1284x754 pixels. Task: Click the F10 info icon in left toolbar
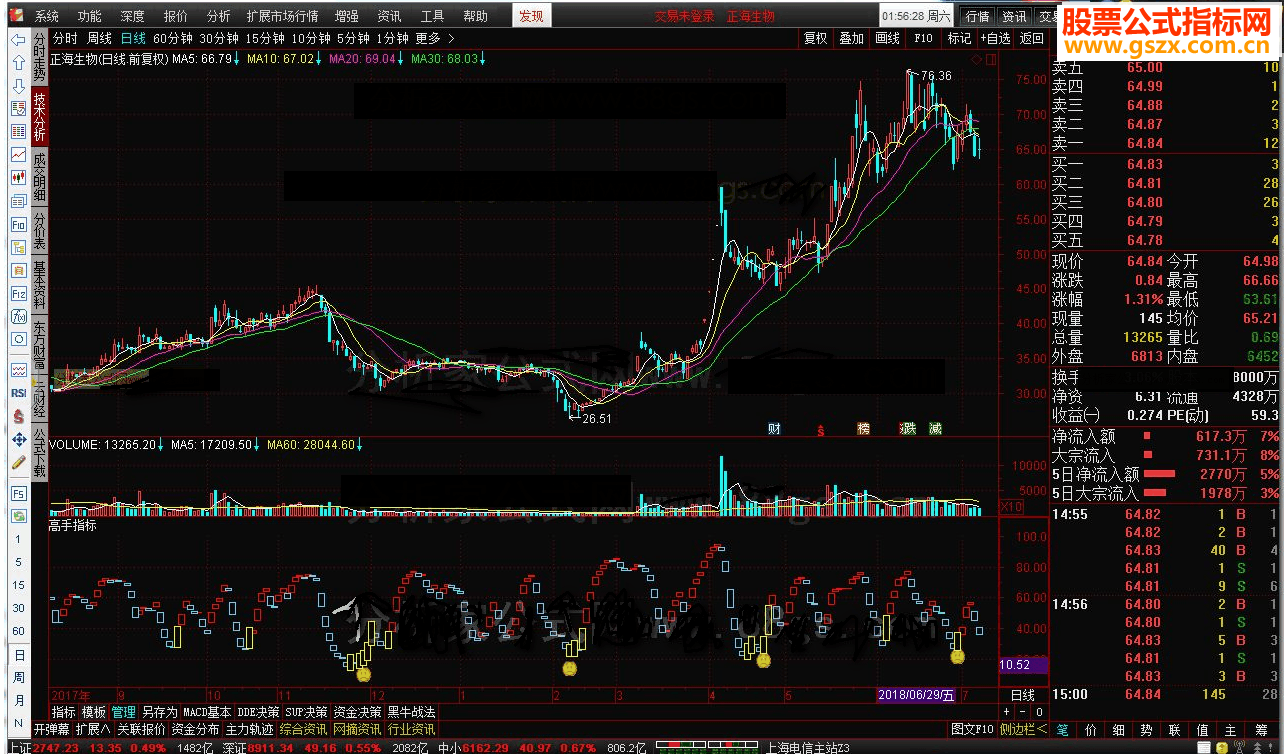[18, 225]
